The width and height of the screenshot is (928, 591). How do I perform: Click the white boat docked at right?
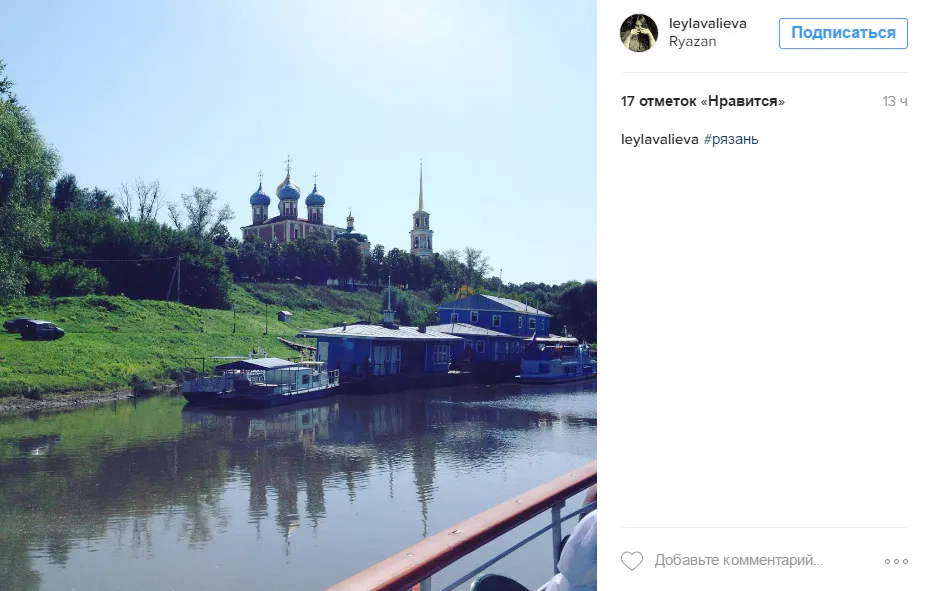click(558, 359)
